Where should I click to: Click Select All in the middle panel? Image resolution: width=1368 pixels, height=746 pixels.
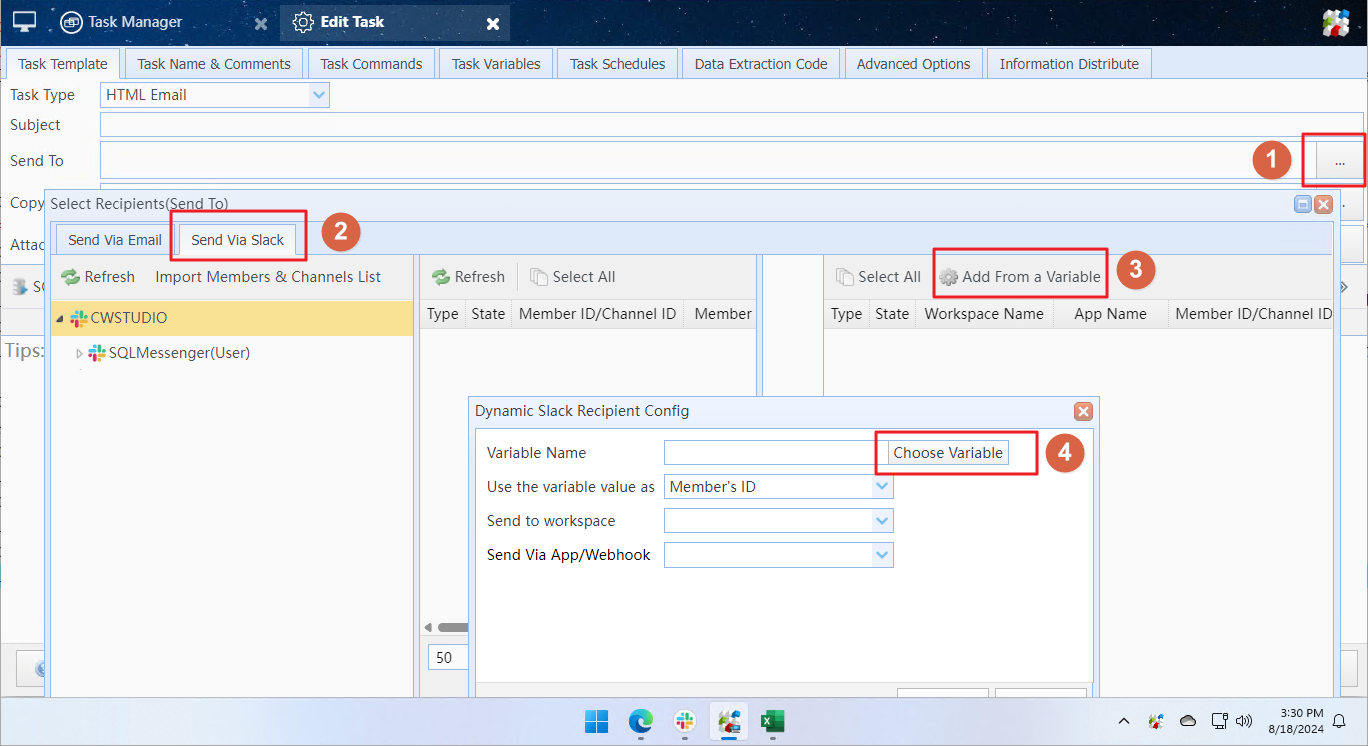573,277
